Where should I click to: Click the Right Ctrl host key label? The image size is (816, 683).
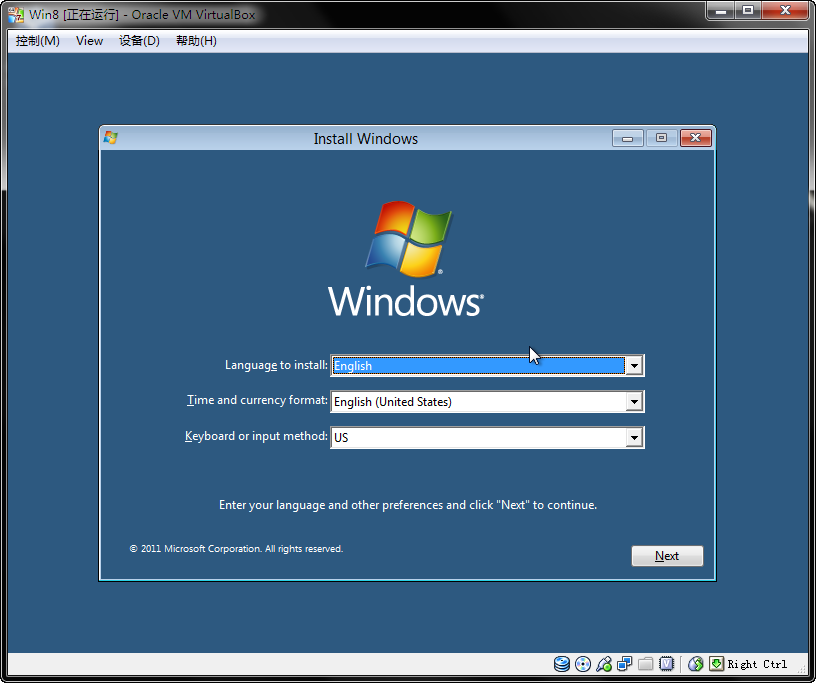point(757,664)
